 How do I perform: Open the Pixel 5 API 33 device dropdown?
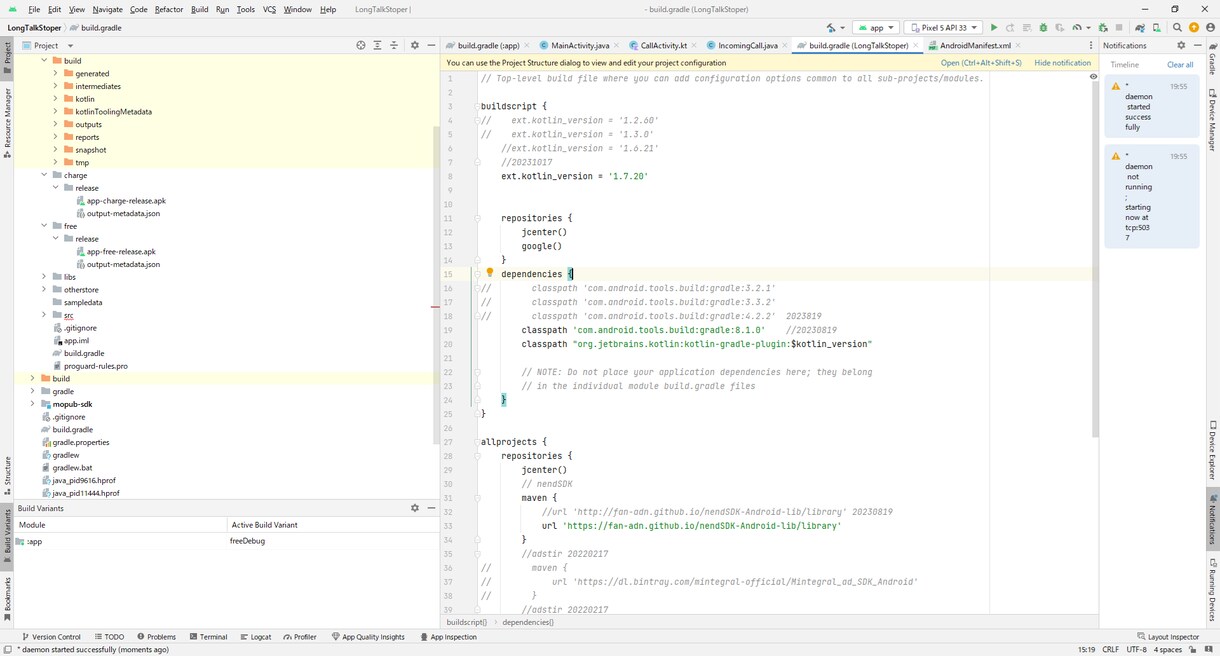(x=942, y=28)
